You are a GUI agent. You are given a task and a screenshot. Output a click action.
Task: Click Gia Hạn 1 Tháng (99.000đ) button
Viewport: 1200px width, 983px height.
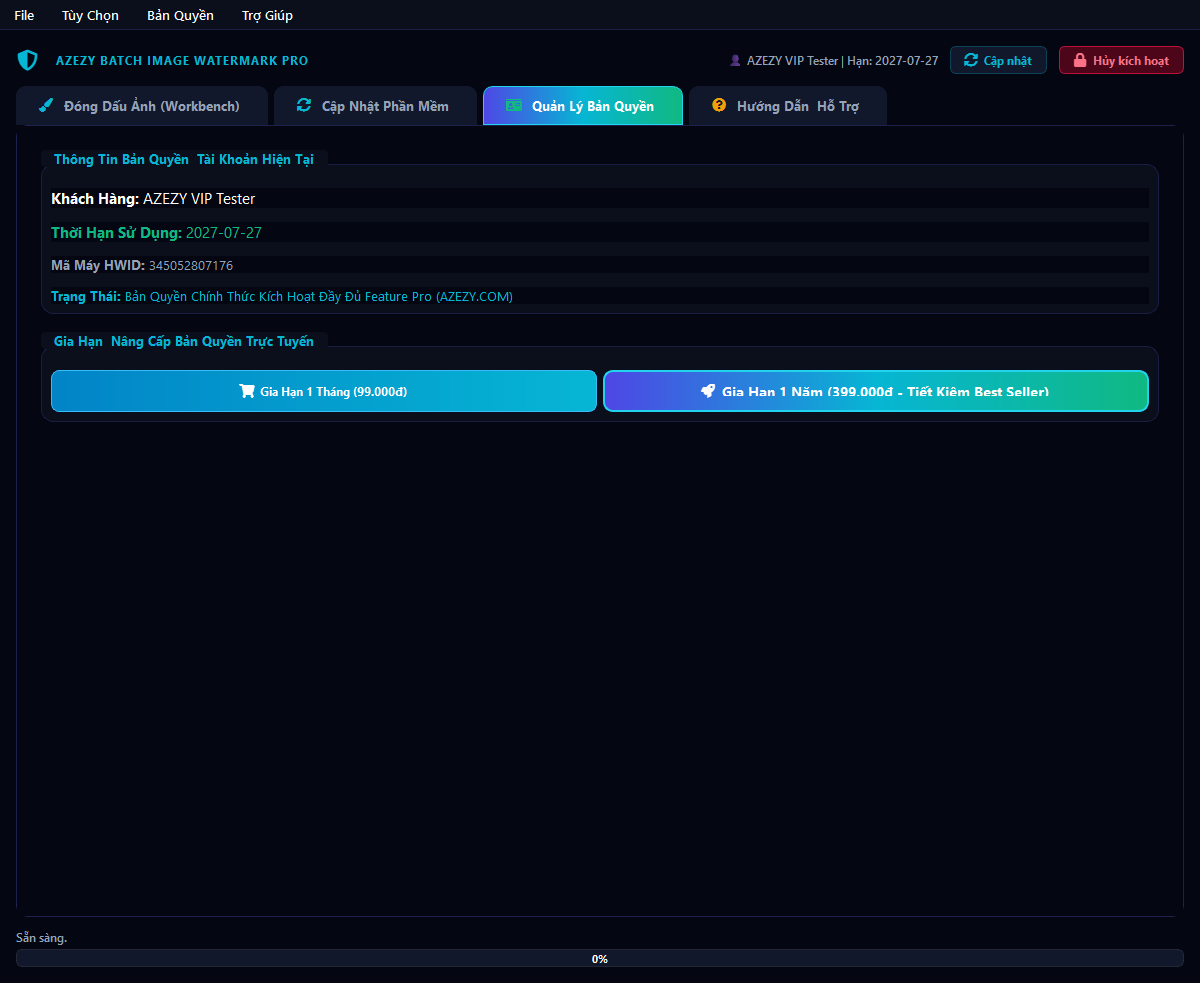tap(324, 391)
